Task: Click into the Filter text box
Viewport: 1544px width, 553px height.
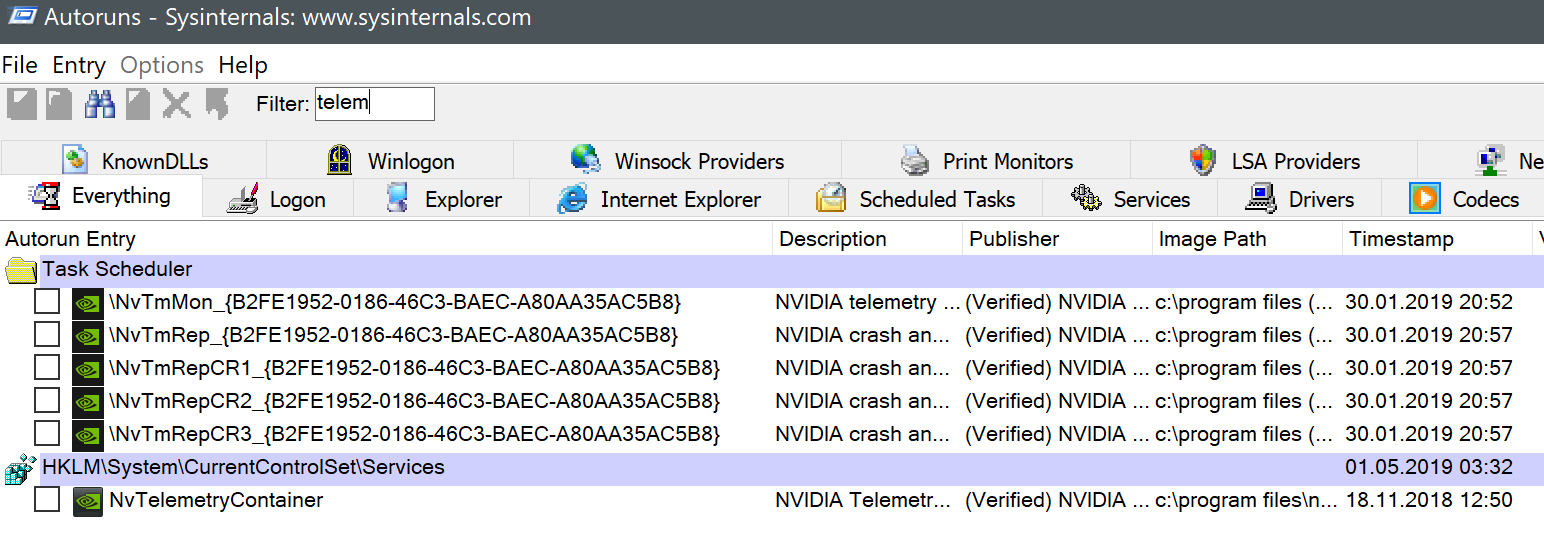Action: [x=375, y=104]
